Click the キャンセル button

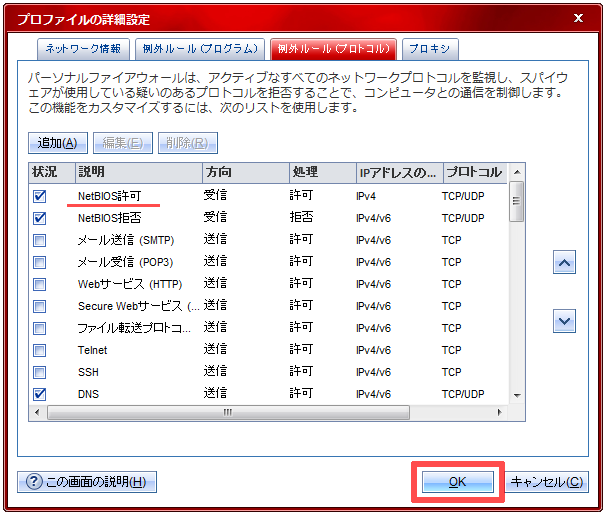[547, 482]
